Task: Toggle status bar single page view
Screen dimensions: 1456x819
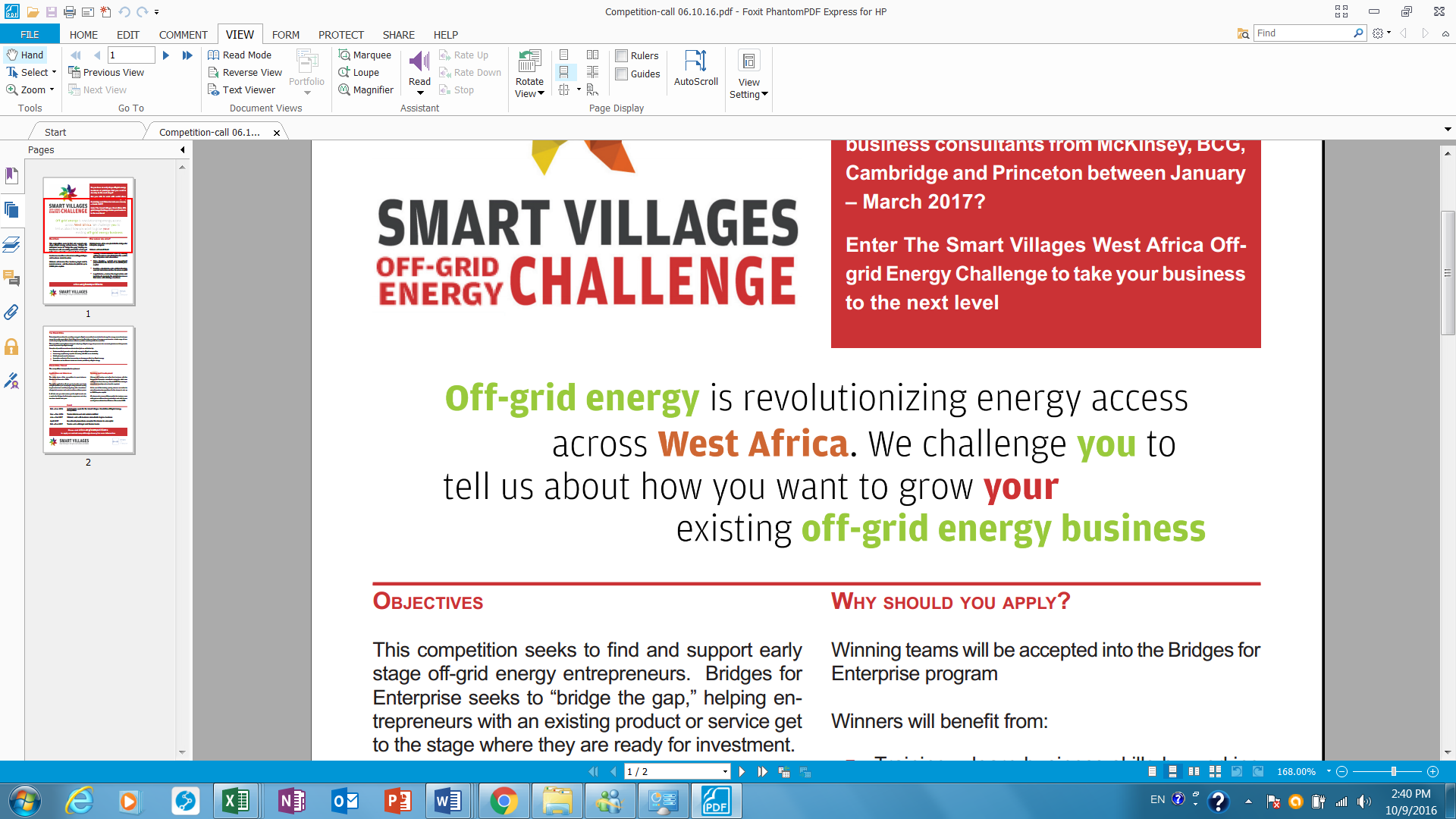Action: click(1152, 771)
